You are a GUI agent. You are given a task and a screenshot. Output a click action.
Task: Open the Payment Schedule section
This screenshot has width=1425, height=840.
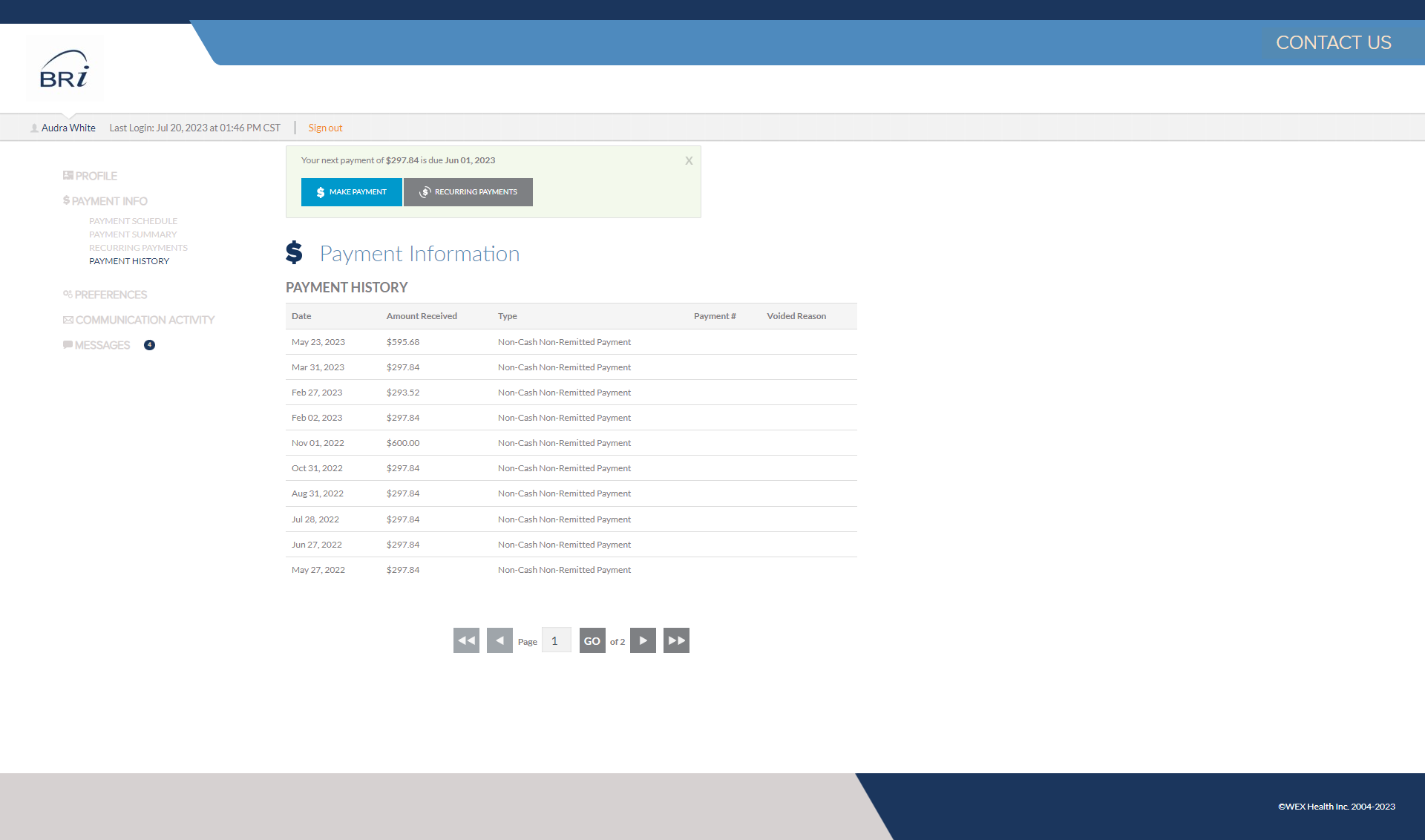tap(133, 220)
